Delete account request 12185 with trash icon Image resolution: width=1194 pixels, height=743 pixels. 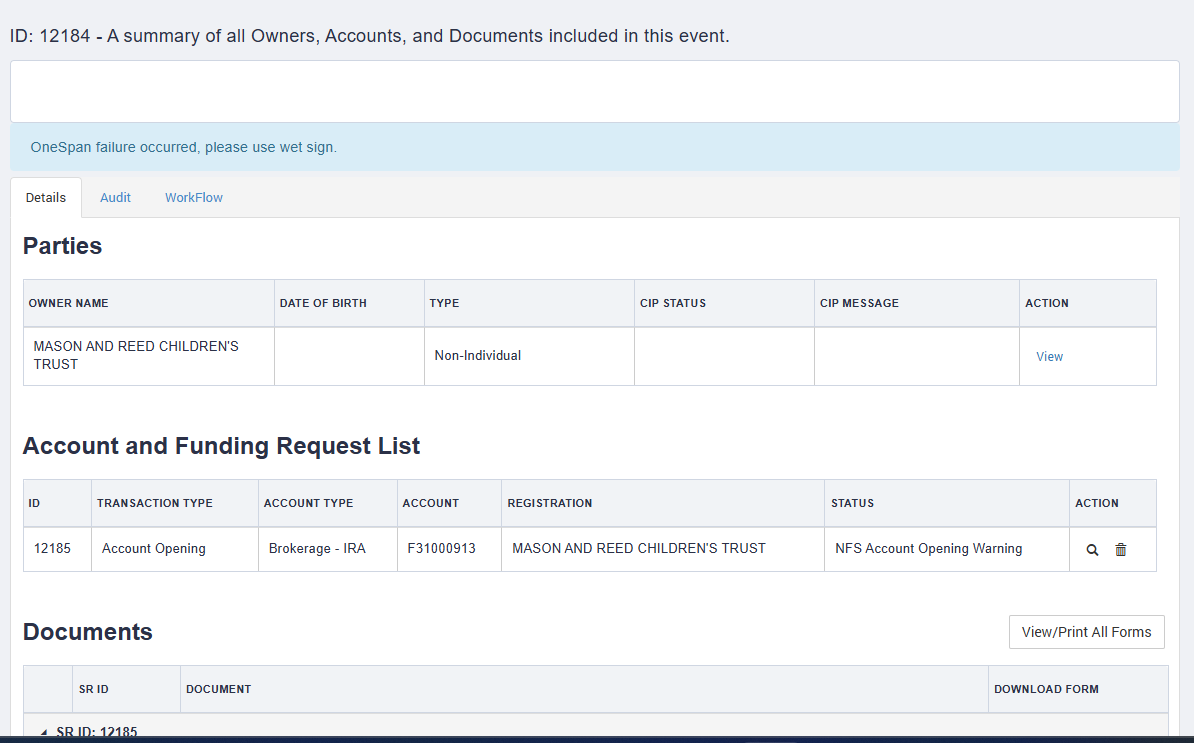coord(1120,550)
